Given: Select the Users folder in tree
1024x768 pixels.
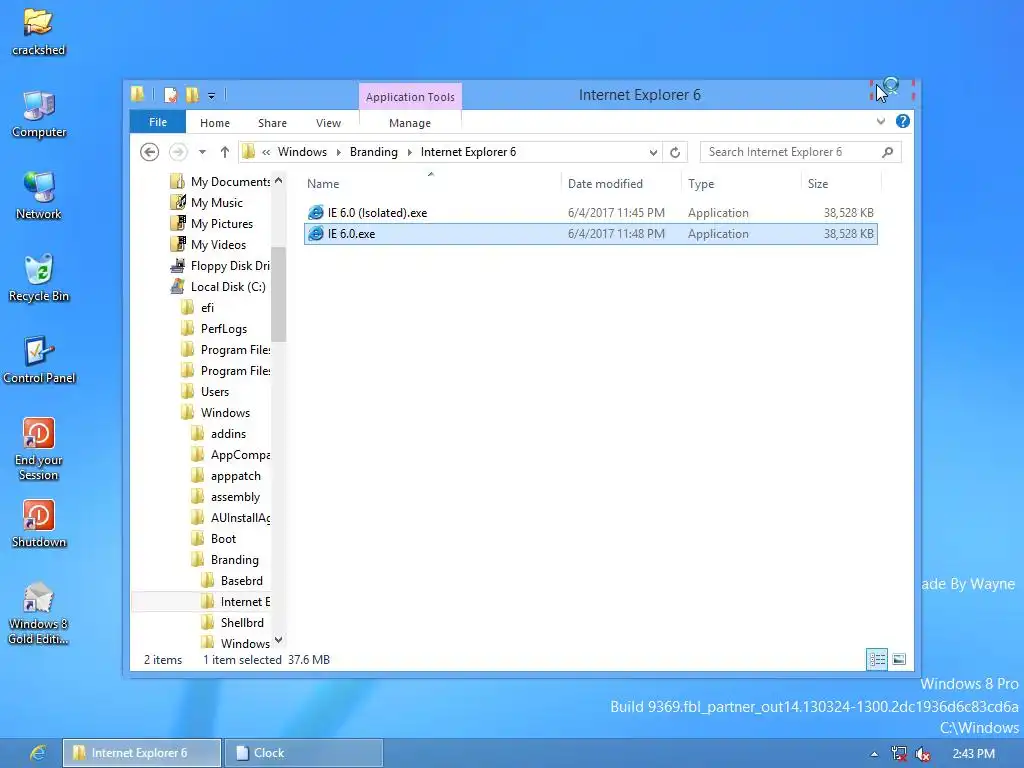Looking at the screenshot, I should [x=205, y=392].
